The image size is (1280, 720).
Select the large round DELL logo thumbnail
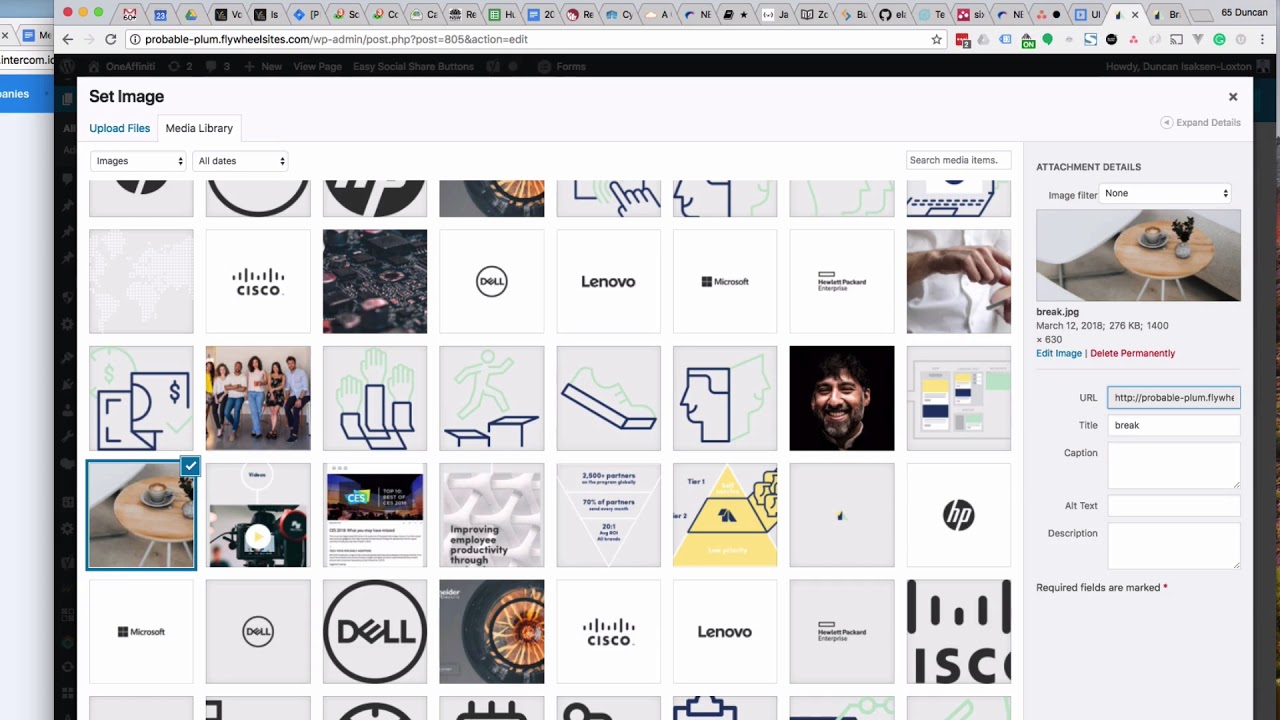(375, 632)
